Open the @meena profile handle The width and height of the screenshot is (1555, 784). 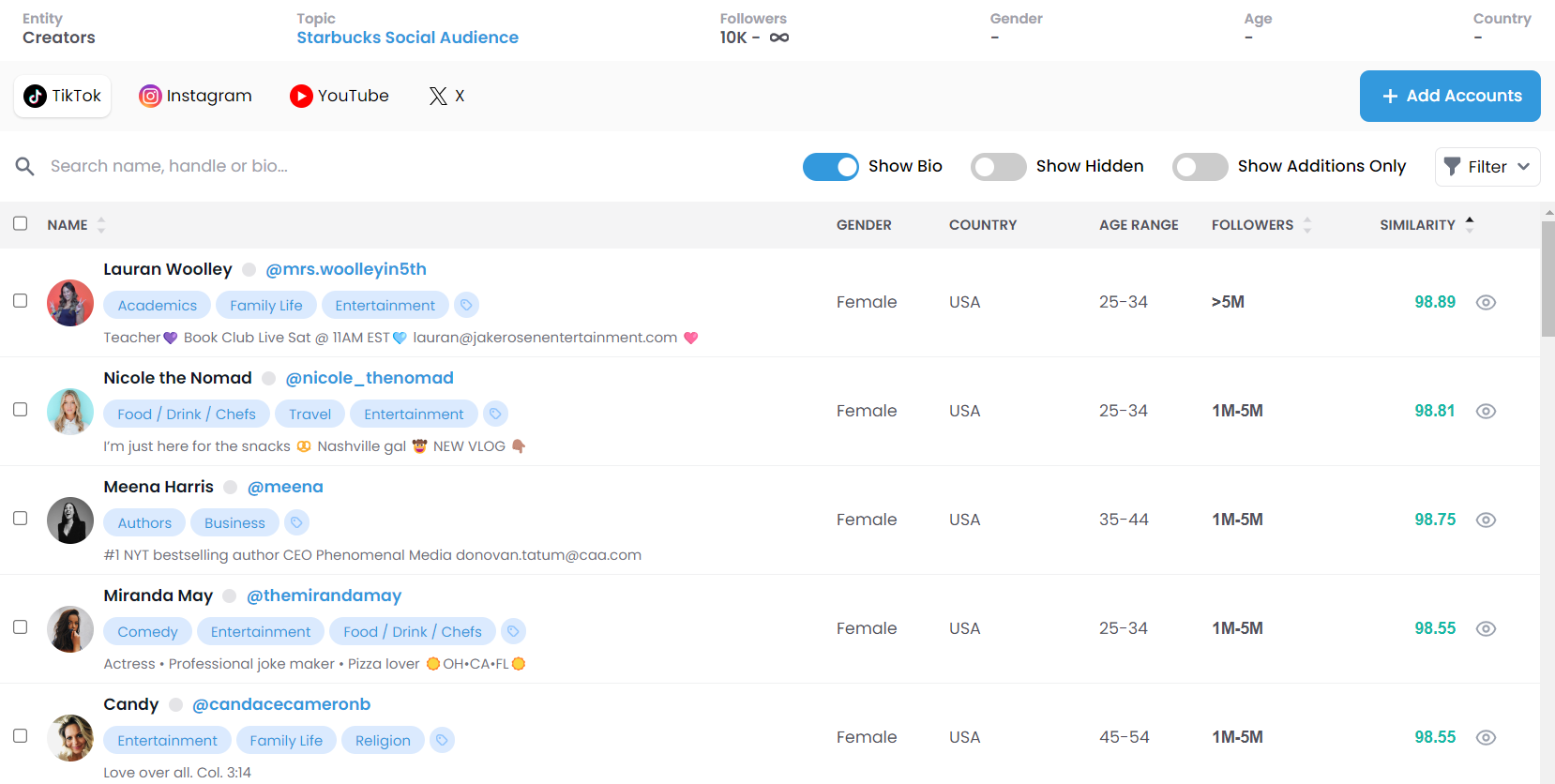click(x=285, y=487)
